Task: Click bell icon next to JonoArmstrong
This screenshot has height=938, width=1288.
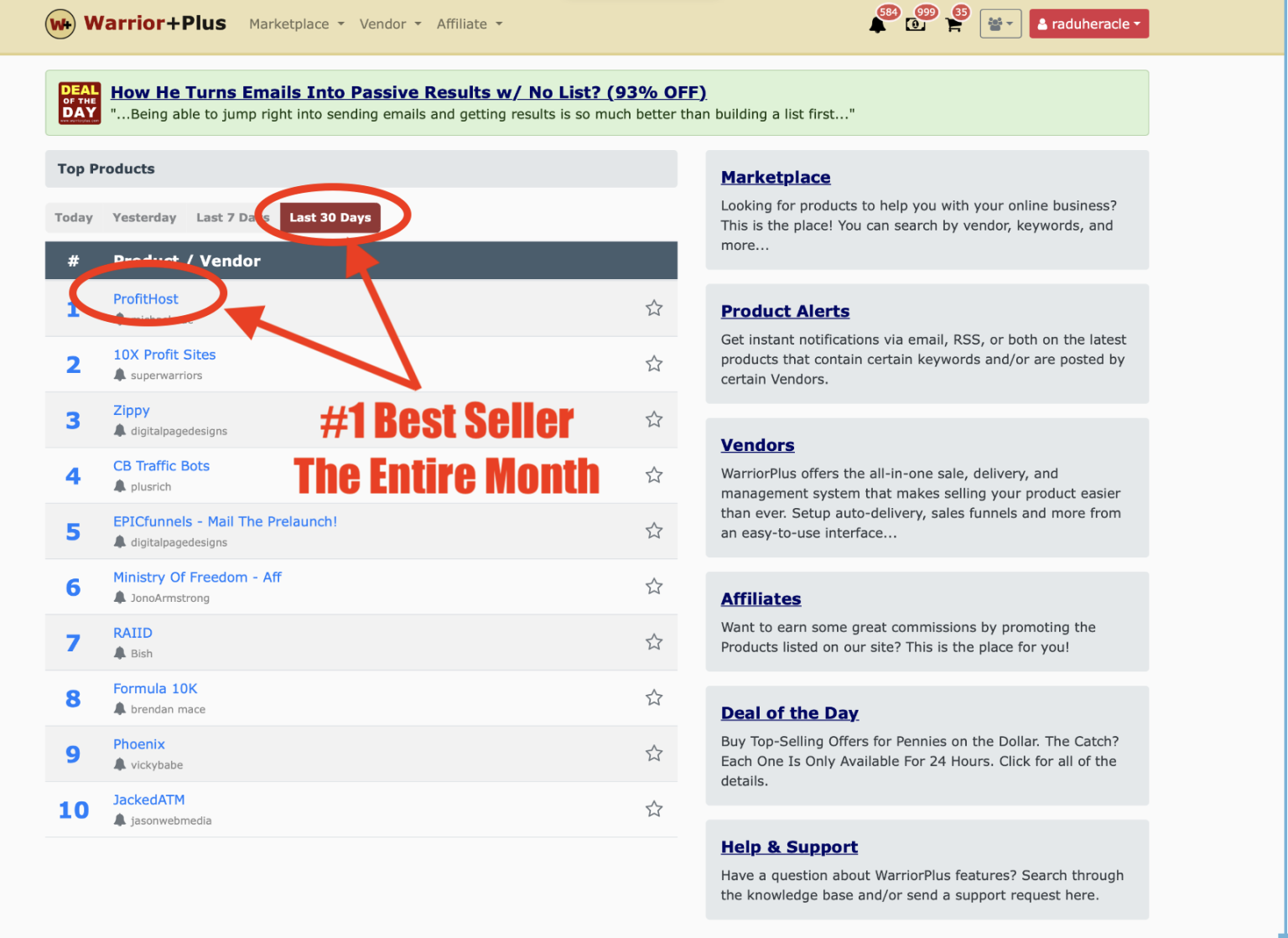Action: (120, 598)
